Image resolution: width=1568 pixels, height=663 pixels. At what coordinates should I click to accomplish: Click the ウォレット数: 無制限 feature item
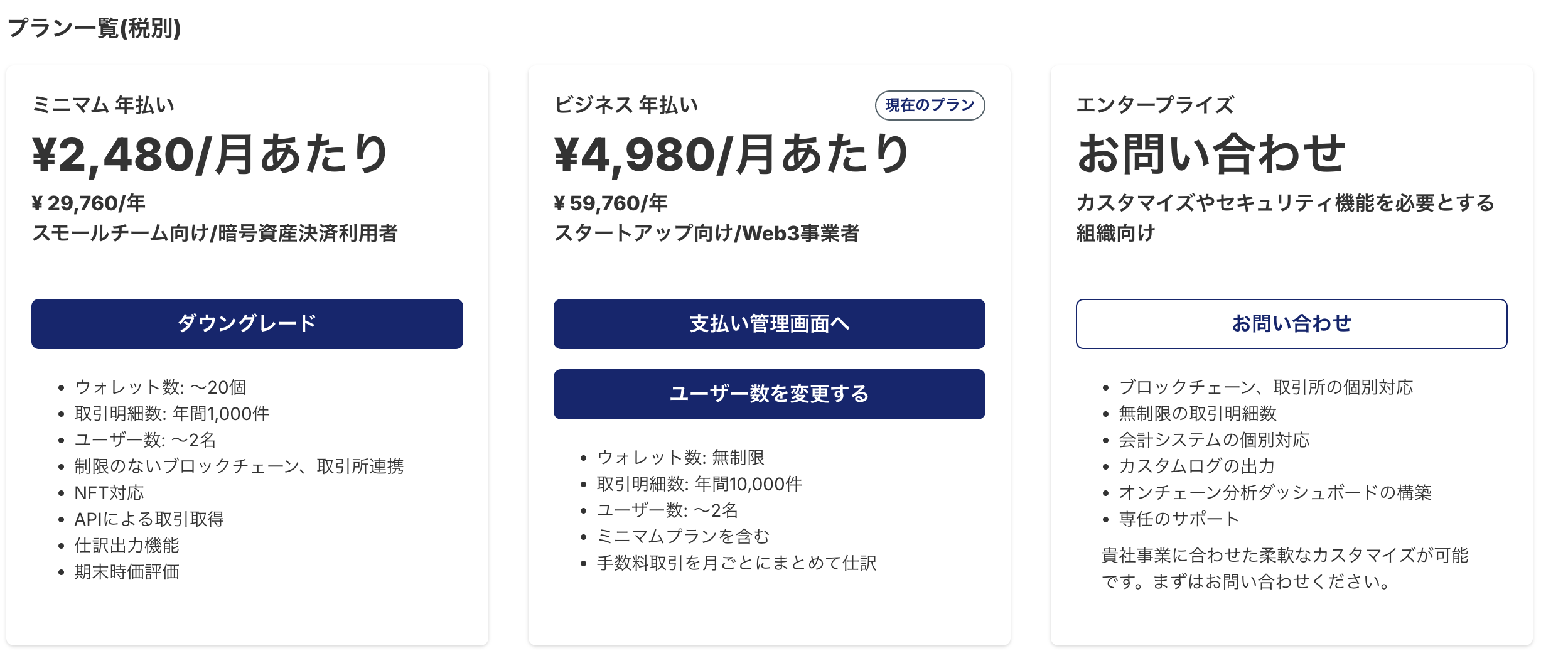pos(680,458)
